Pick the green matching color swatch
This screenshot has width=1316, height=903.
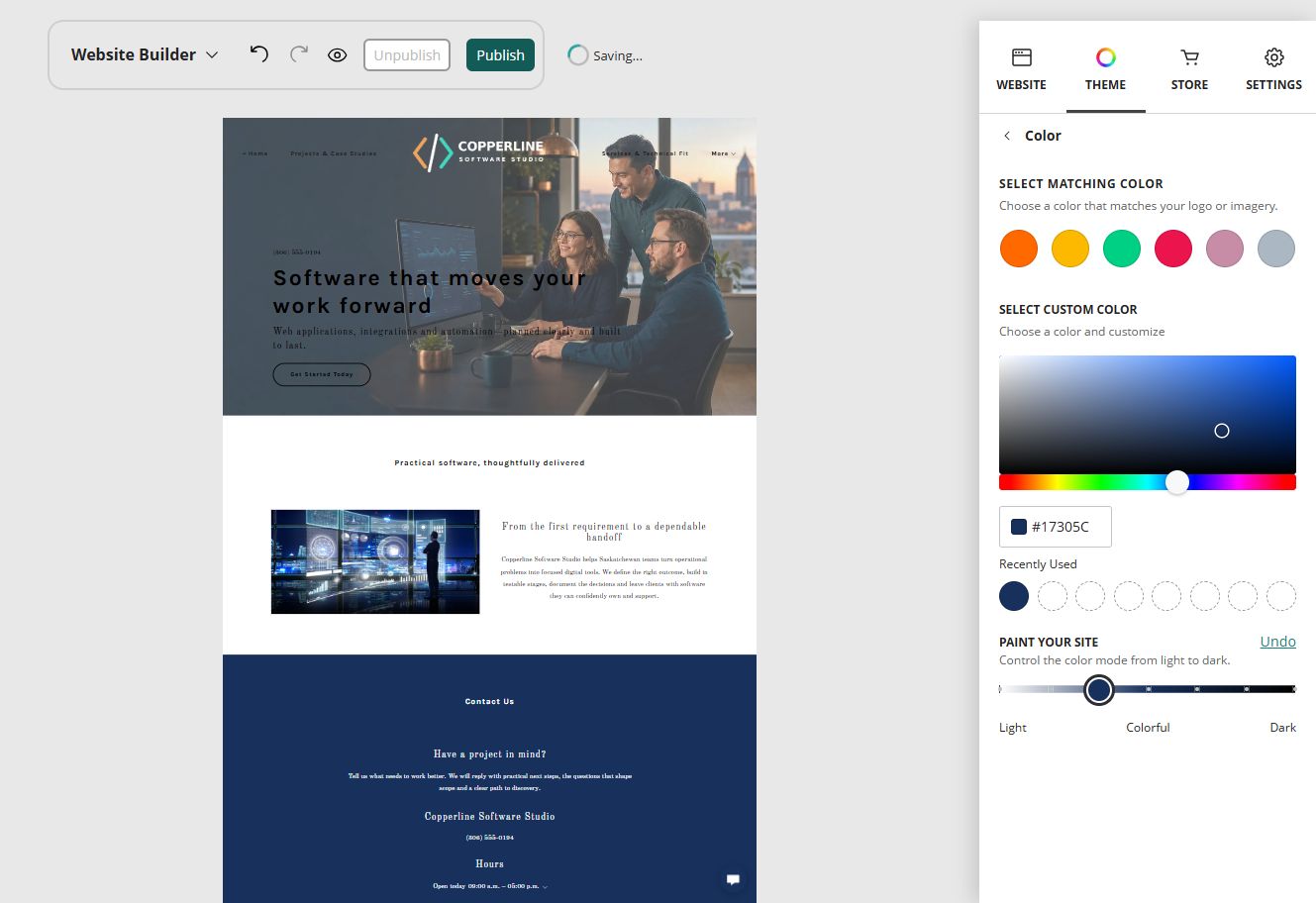tap(1121, 249)
